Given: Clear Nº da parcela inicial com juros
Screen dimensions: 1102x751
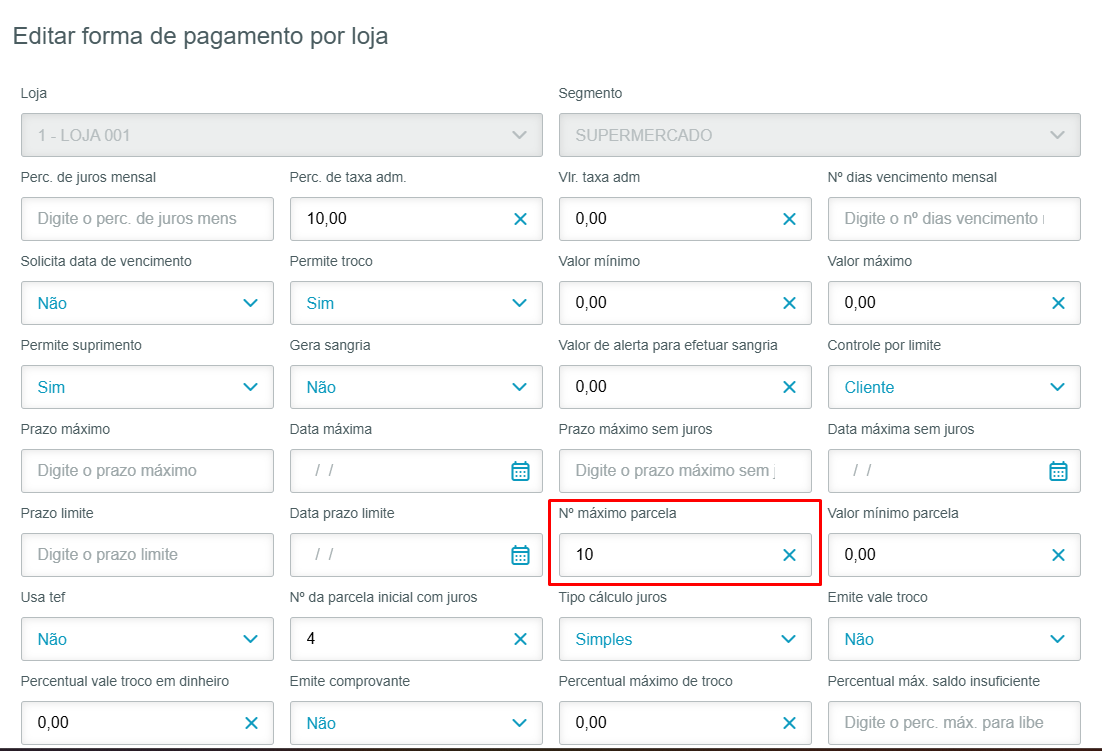Looking at the screenshot, I should pyautogui.click(x=520, y=639).
